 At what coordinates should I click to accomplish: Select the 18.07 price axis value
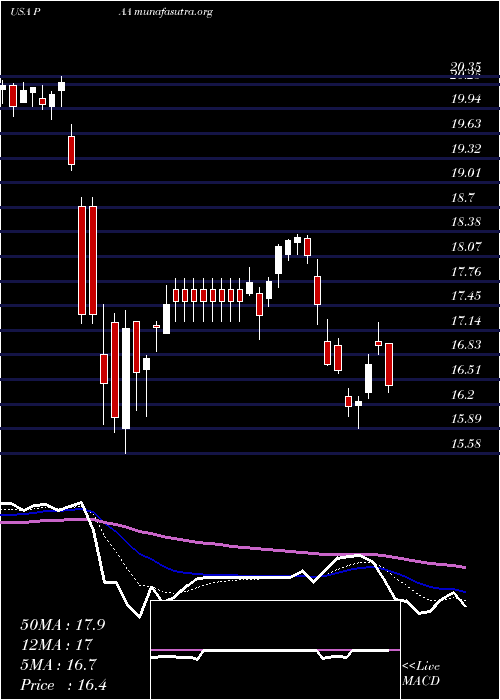click(466, 246)
